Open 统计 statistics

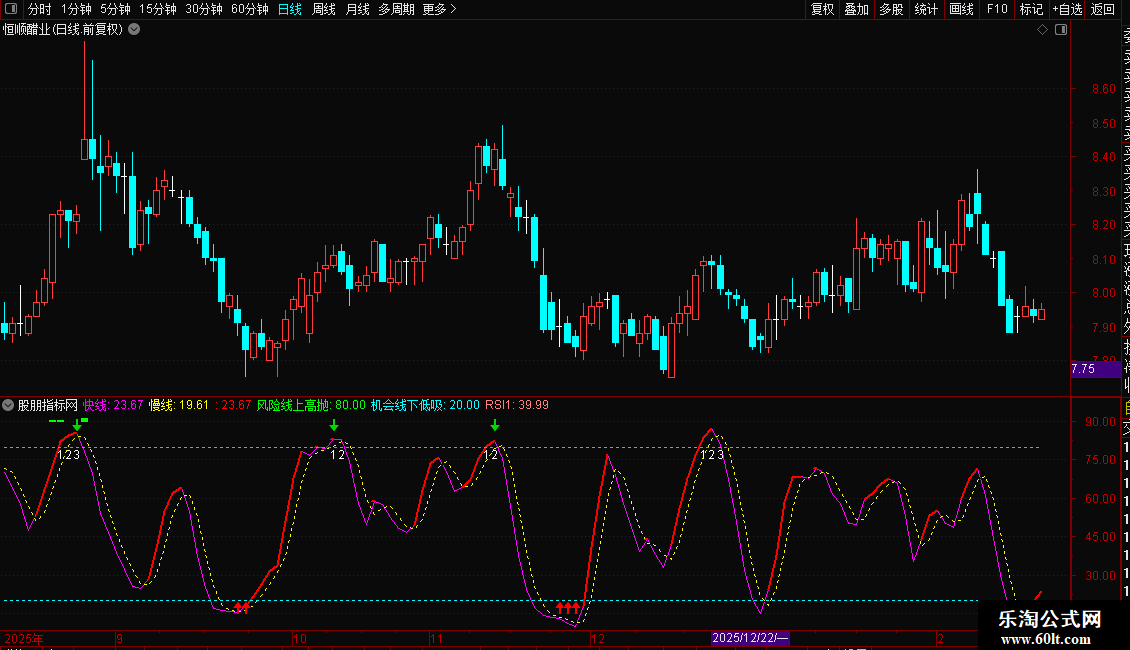(926, 9)
